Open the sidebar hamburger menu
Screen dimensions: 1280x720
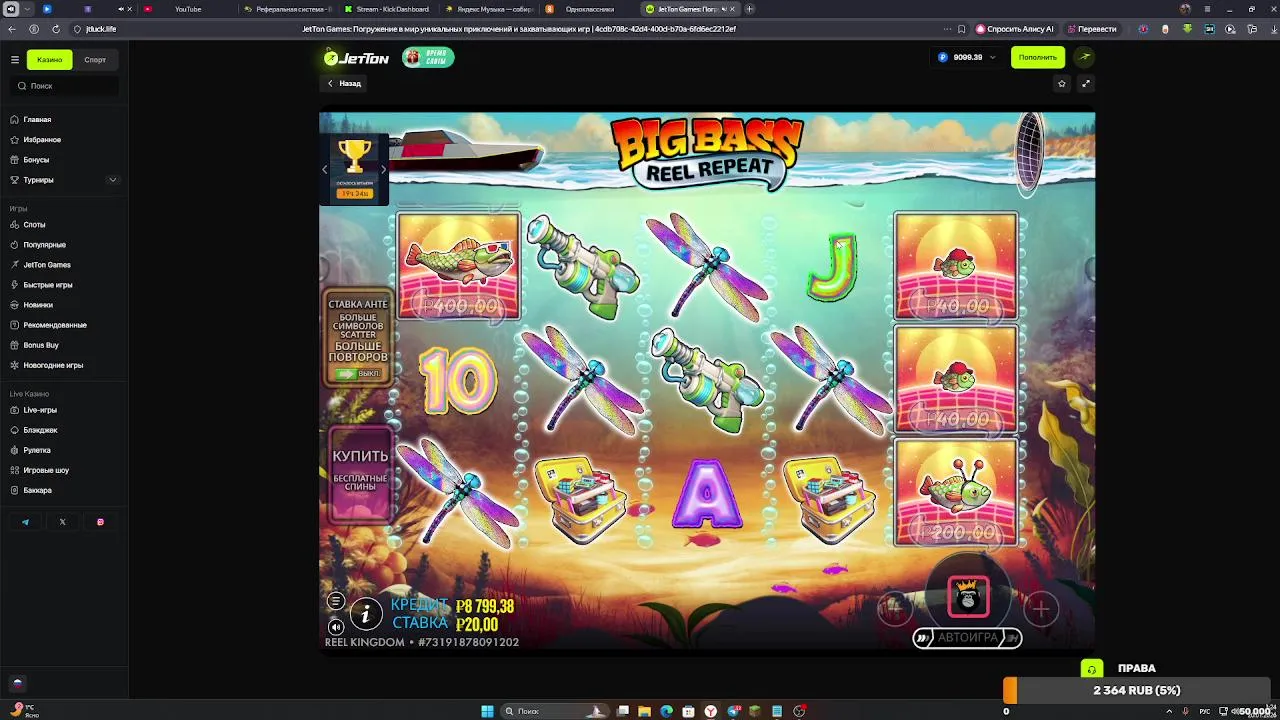tap(15, 60)
